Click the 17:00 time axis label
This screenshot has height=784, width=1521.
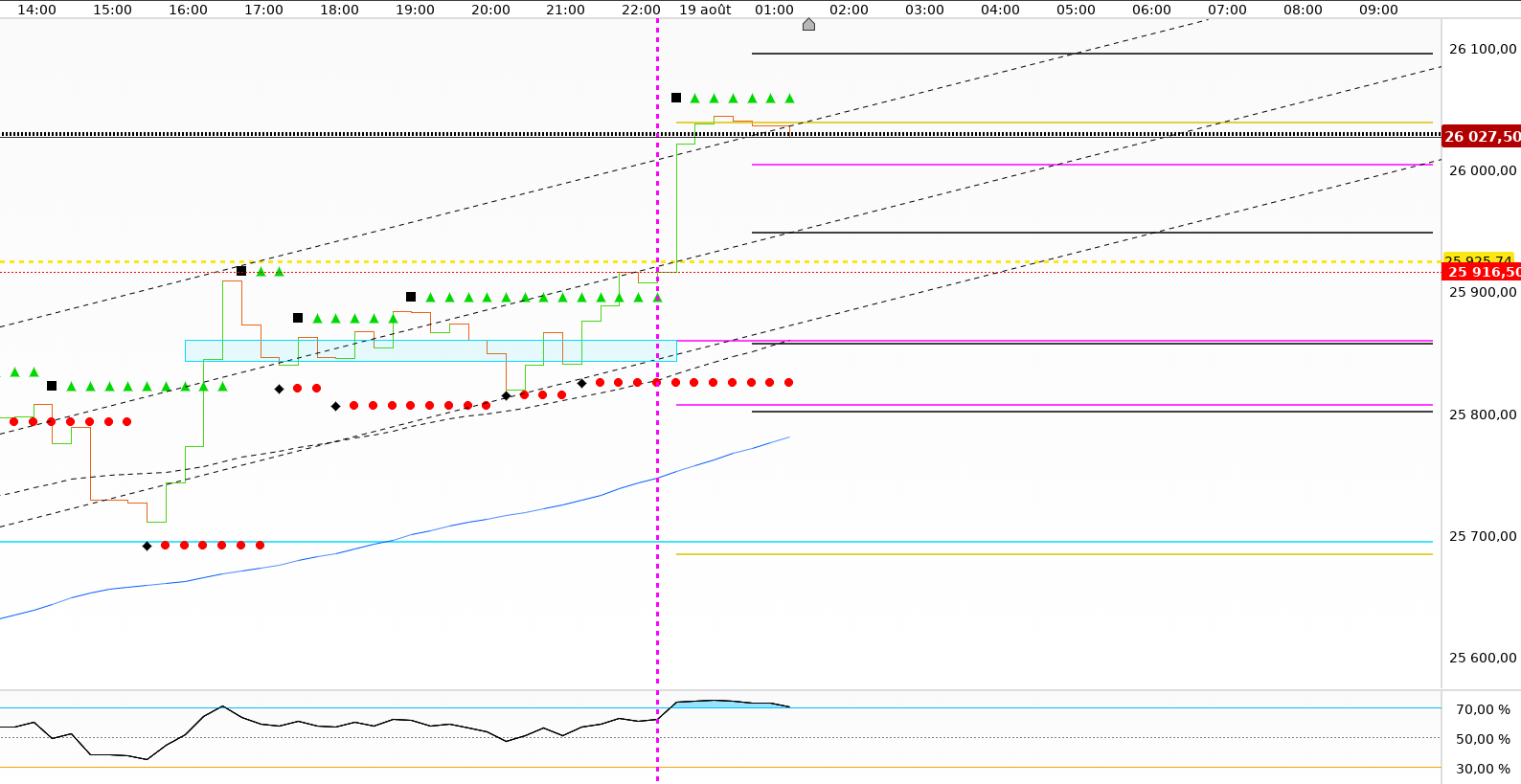[x=263, y=10]
